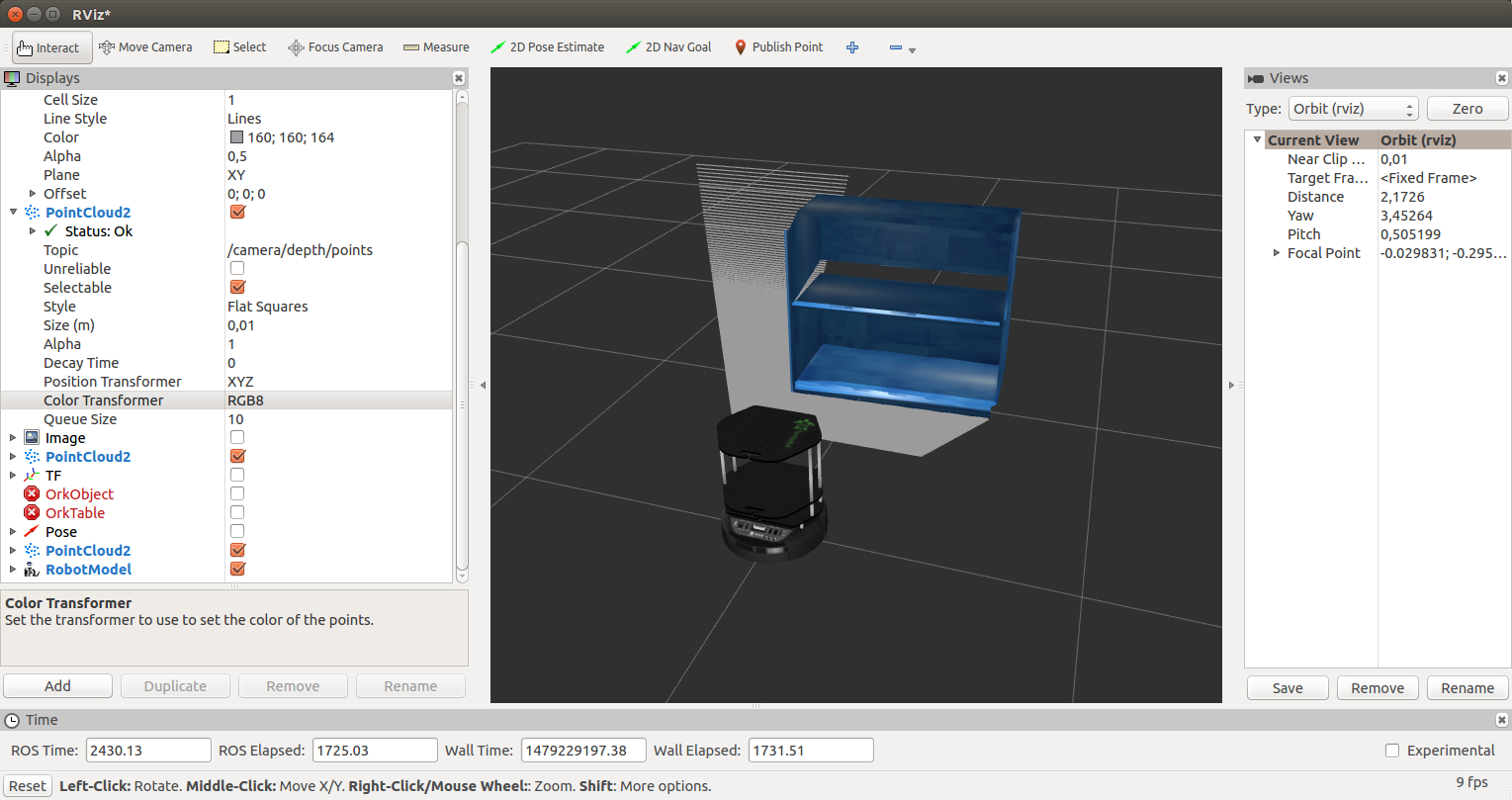Disable the Selectable checkbox
Screen dimensions: 1512x800
pos(237,288)
